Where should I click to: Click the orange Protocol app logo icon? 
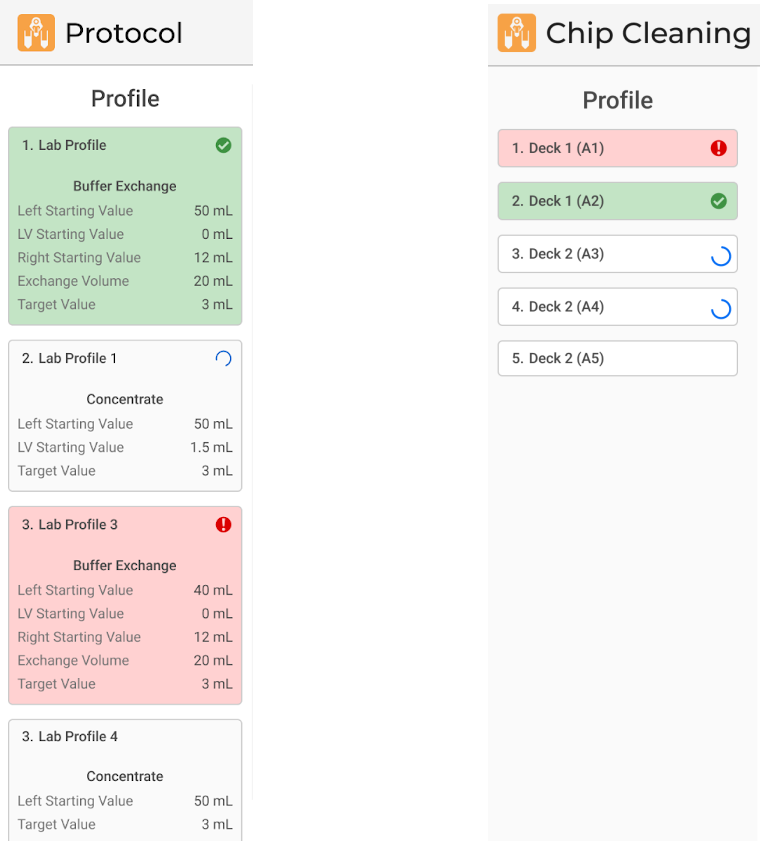point(36,33)
